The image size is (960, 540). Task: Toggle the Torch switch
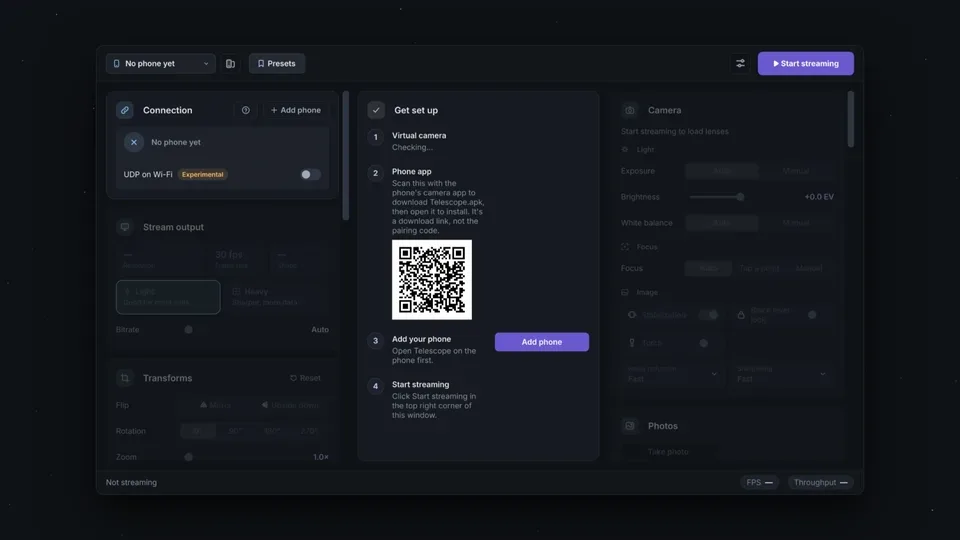708,343
